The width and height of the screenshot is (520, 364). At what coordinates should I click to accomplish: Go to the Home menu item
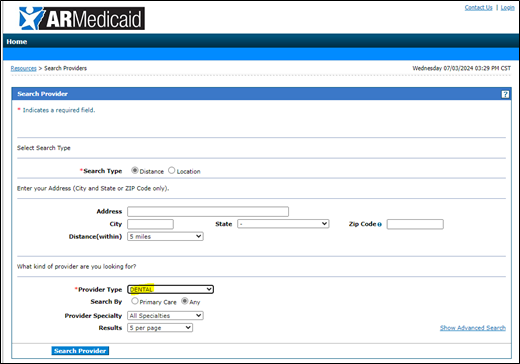tap(17, 42)
